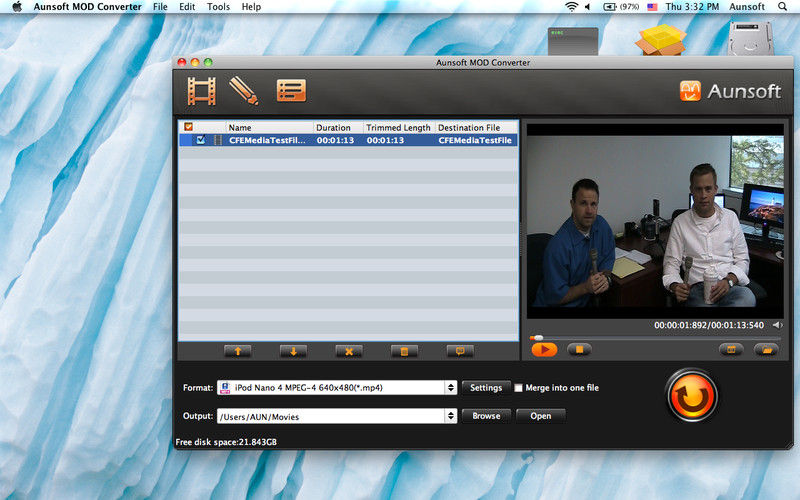Open the pencil Edit tool
The image size is (800, 500).
tap(244, 91)
